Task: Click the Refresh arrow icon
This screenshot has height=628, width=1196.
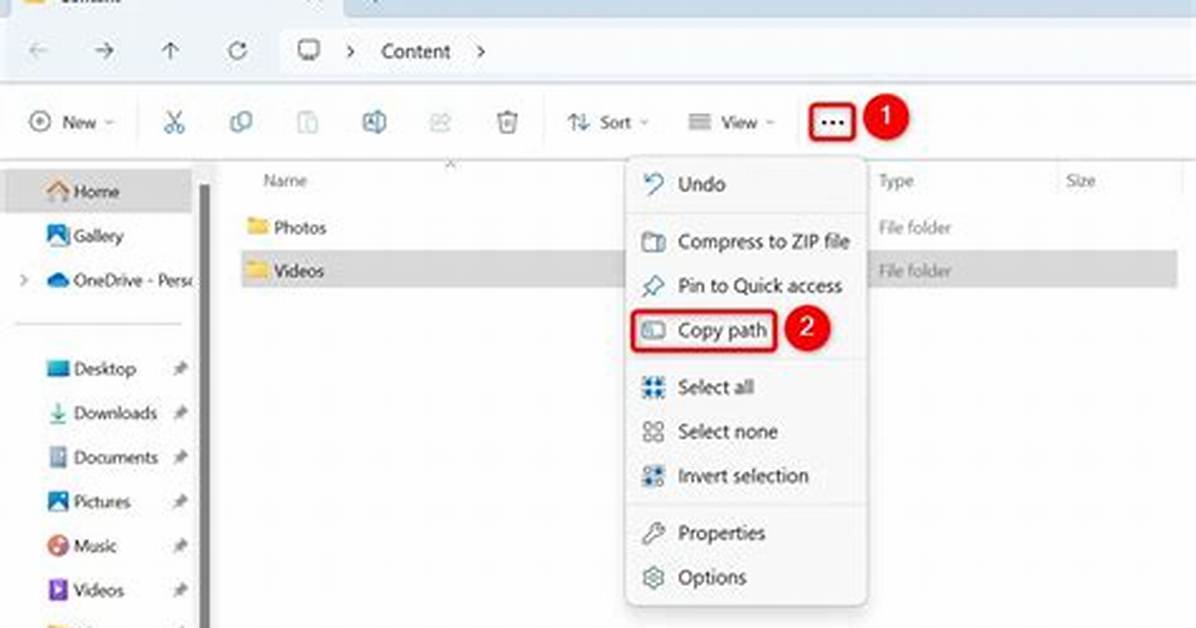Action: click(x=237, y=51)
